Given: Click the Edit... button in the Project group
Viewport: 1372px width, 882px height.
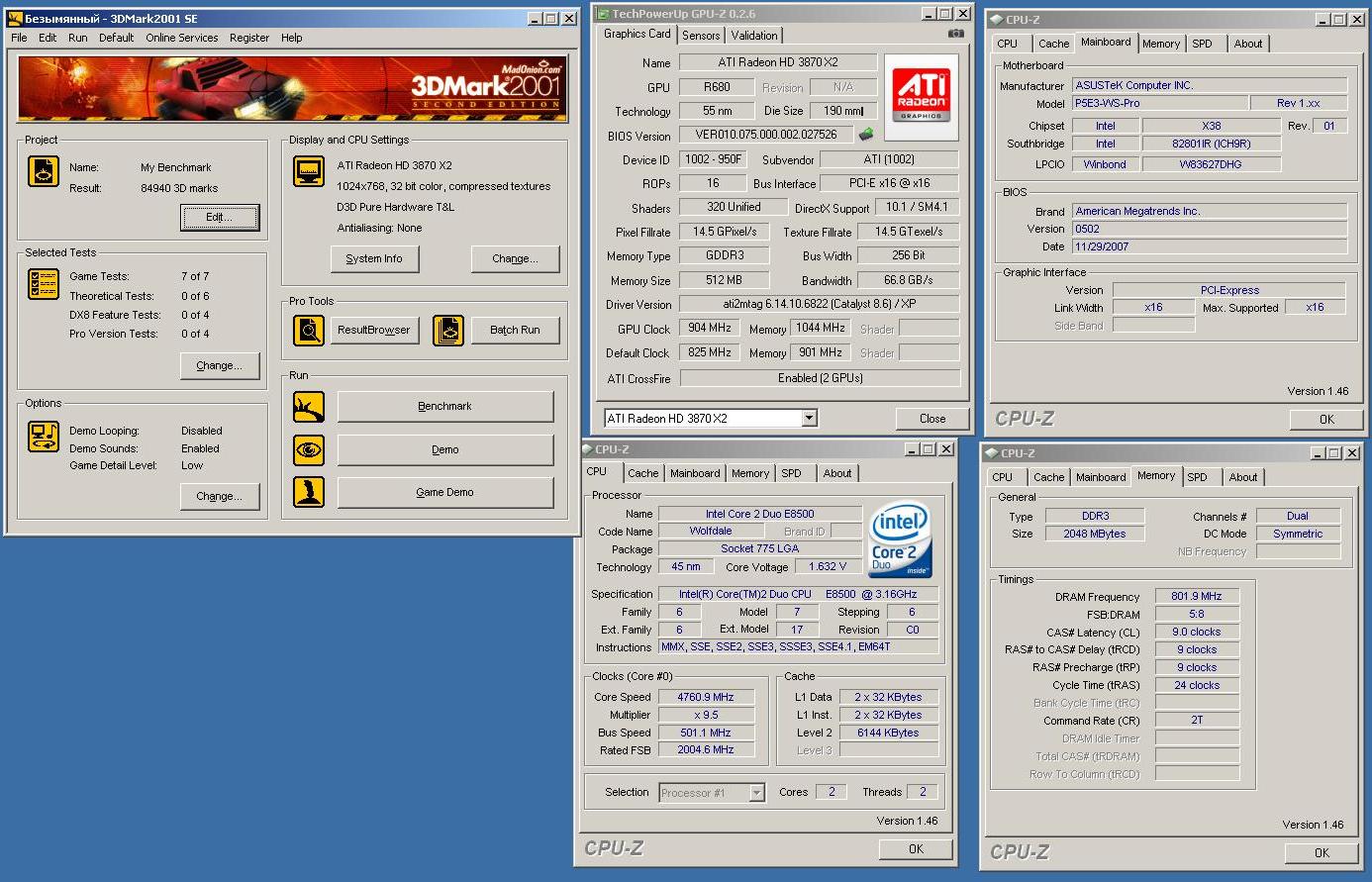Looking at the screenshot, I should point(220,218).
